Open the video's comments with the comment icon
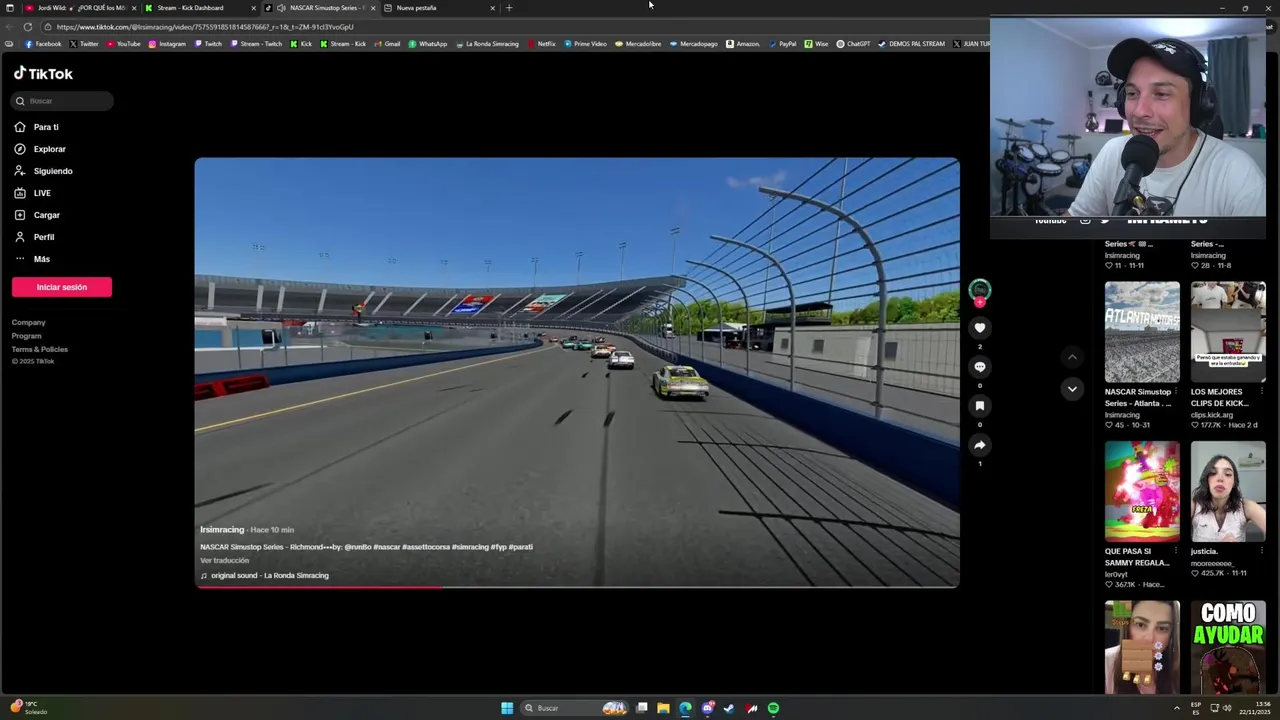 pos(980,367)
